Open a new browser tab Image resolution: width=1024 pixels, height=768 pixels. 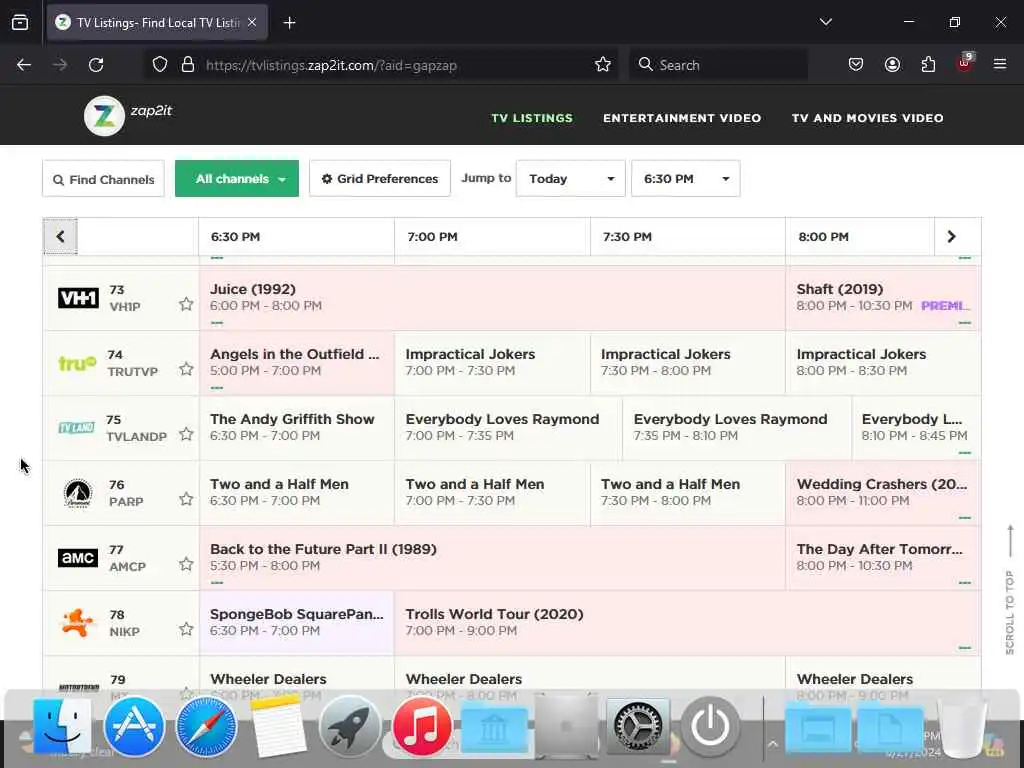[289, 23]
